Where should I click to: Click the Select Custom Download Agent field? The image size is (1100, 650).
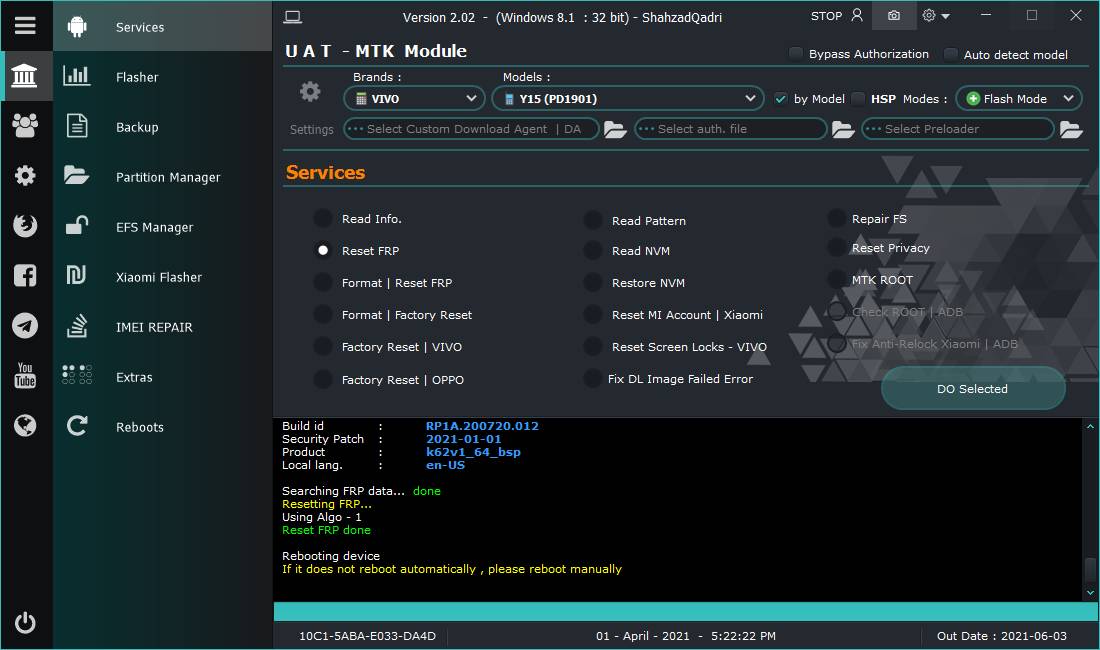[471, 129]
